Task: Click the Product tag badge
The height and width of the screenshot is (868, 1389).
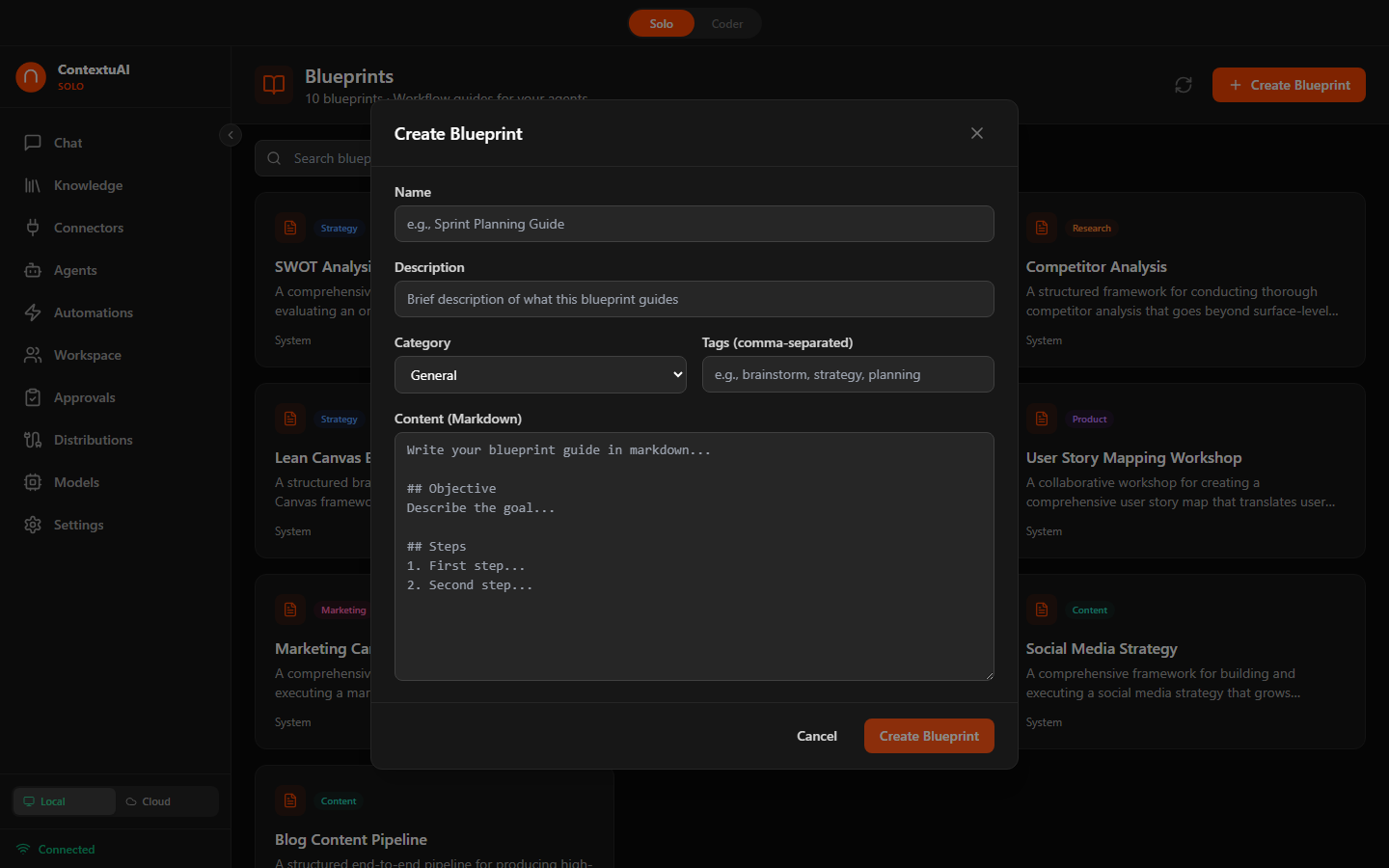Action: pyautogui.click(x=1089, y=420)
